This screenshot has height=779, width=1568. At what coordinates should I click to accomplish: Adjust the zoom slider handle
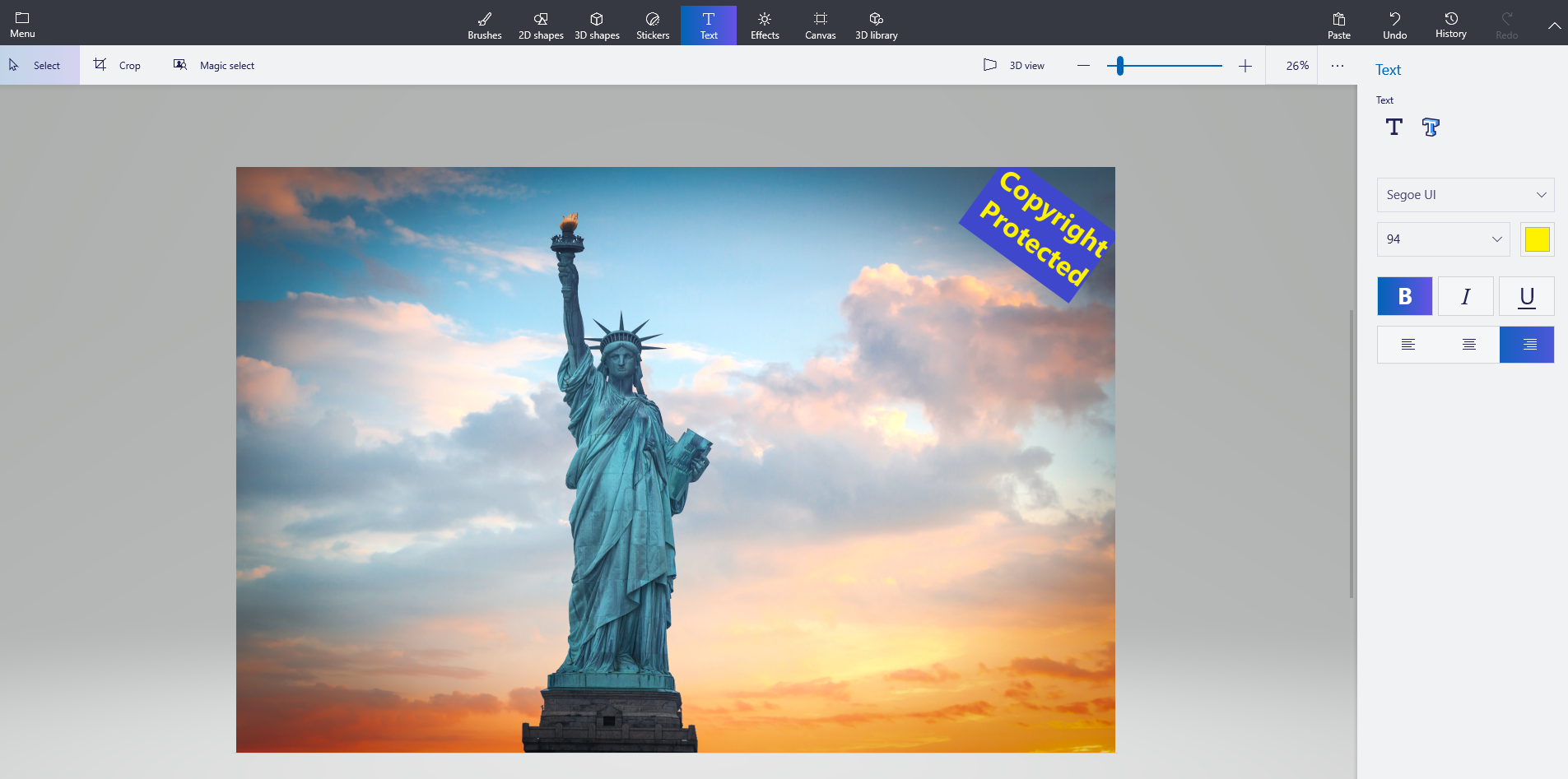1120,65
